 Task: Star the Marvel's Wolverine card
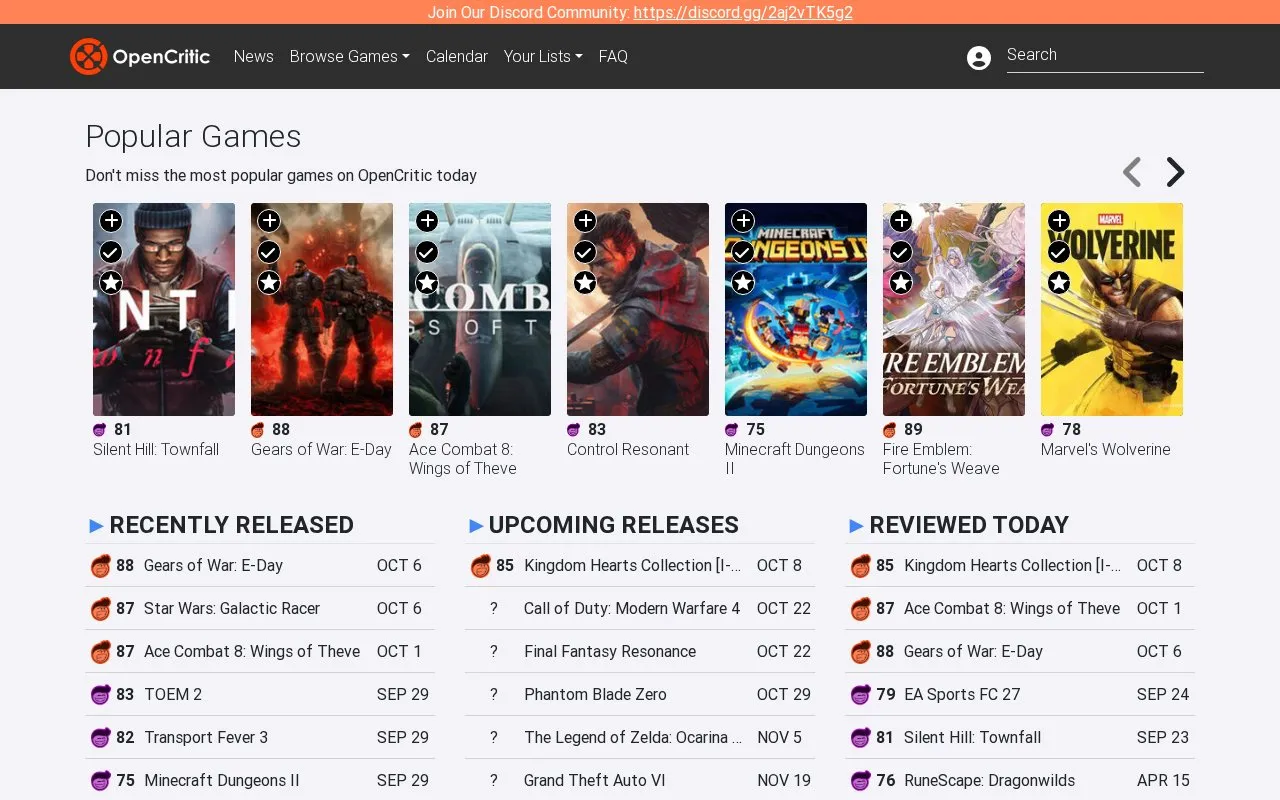point(1059,283)
